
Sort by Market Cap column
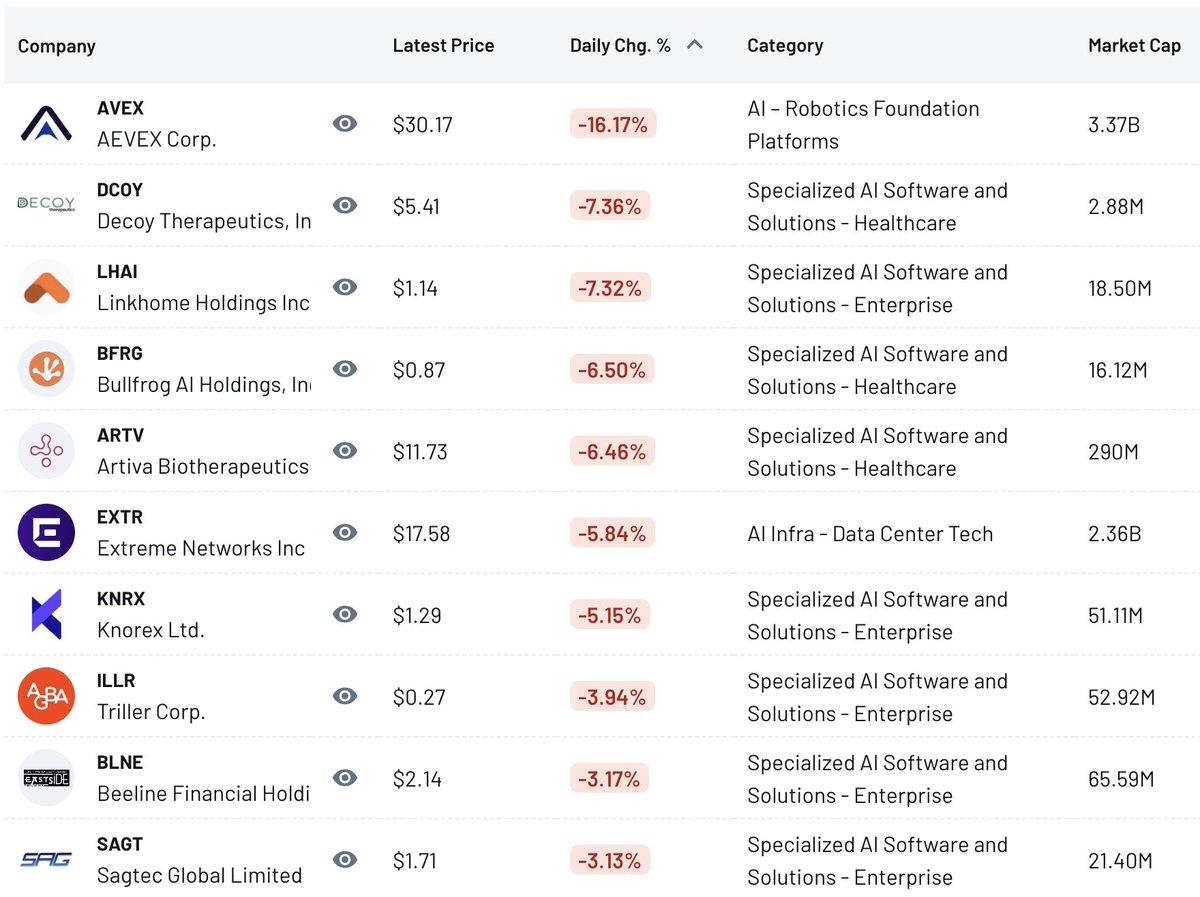1135,44
